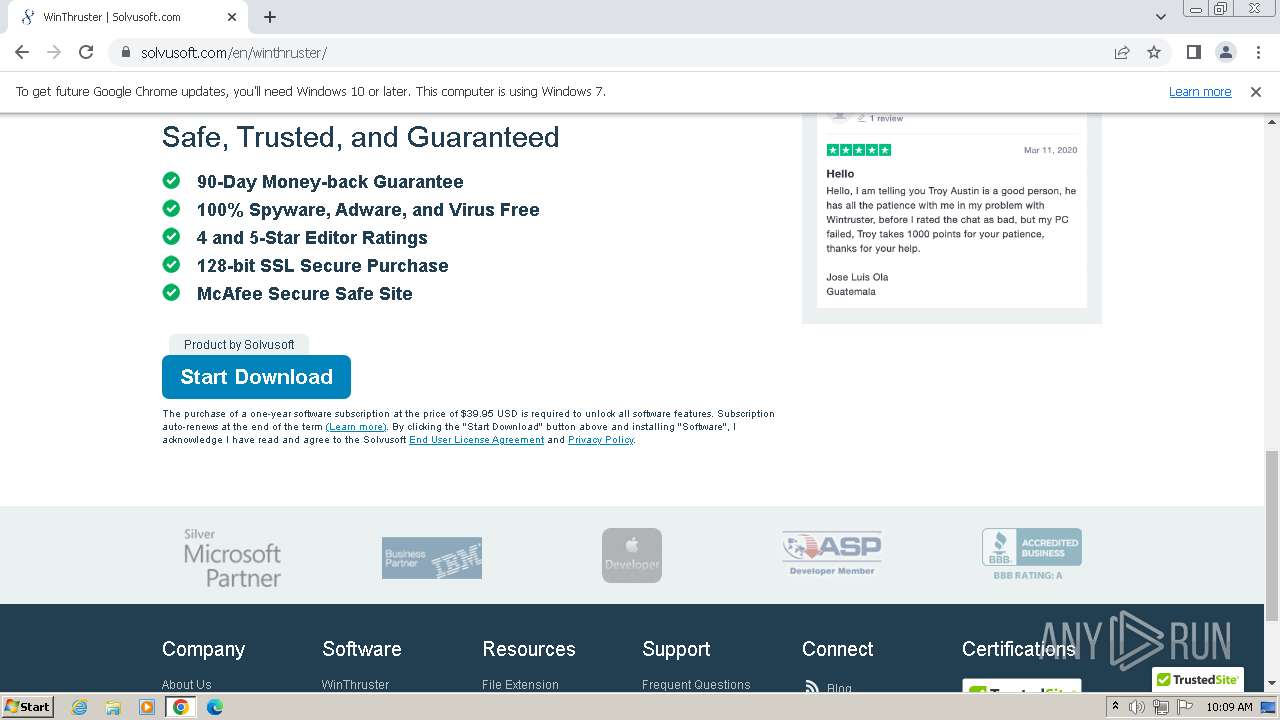Launch Internet Explorer from the taskbar
Screen dimensions: 1280x720
[x=80, y=707]
